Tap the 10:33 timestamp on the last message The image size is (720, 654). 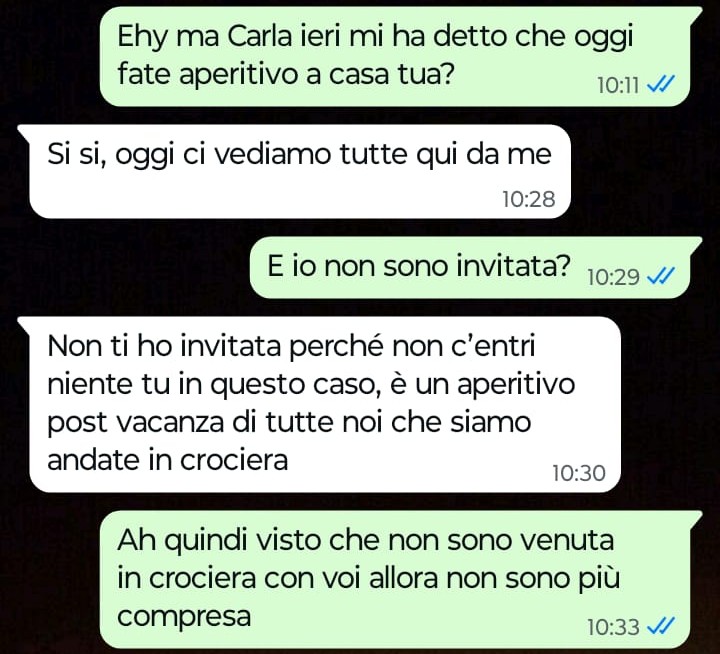pos(613,627)
